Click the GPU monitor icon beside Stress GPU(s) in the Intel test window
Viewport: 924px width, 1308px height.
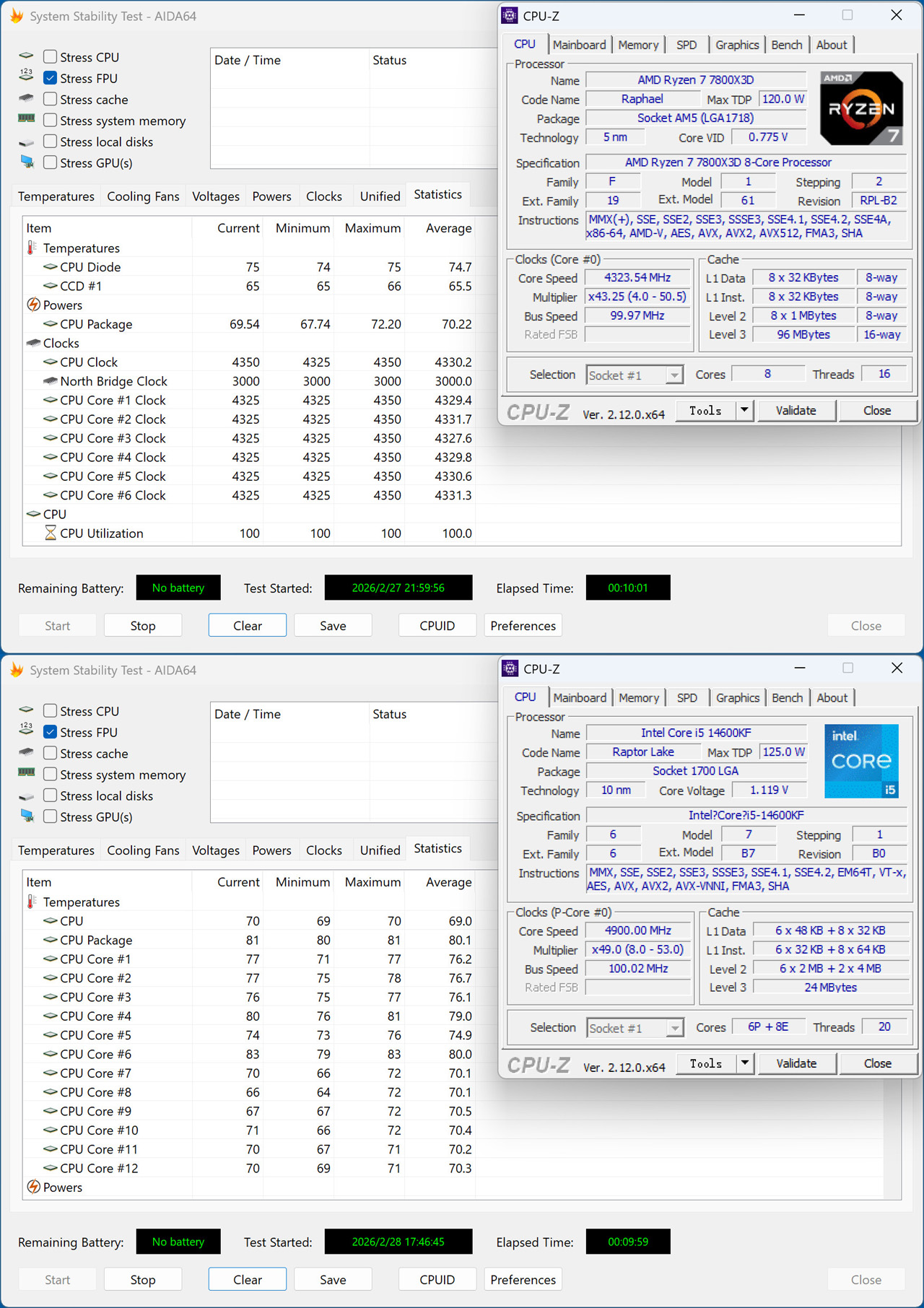click(27, 816)
